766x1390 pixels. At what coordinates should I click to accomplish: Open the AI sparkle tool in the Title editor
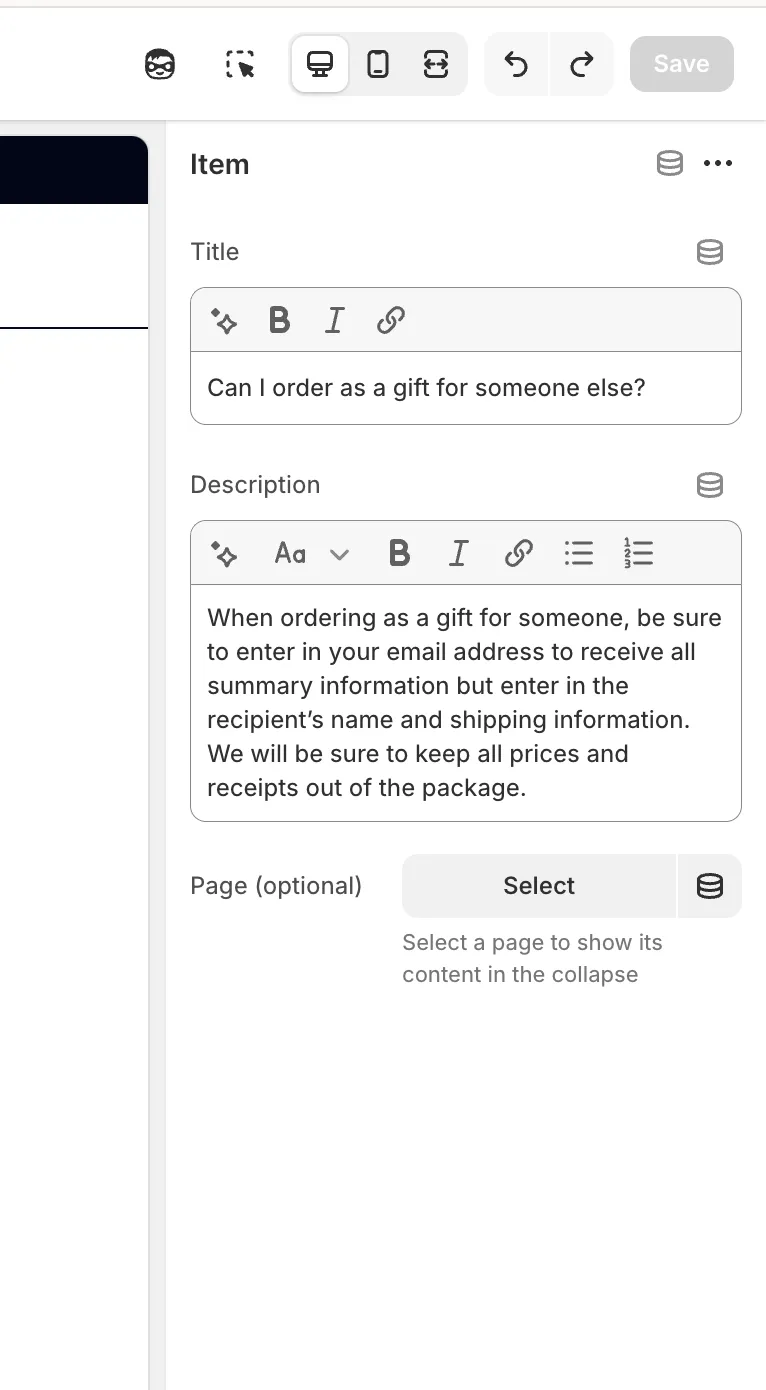point(224,320)
